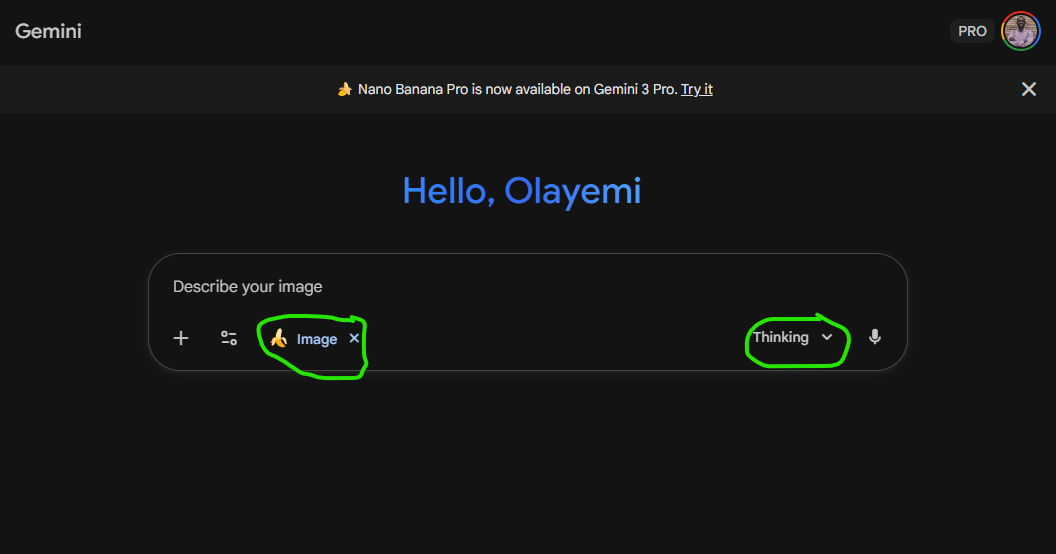Click the microphone icon
Viewport: 1056px width, 554px height.
coord(875,337)
